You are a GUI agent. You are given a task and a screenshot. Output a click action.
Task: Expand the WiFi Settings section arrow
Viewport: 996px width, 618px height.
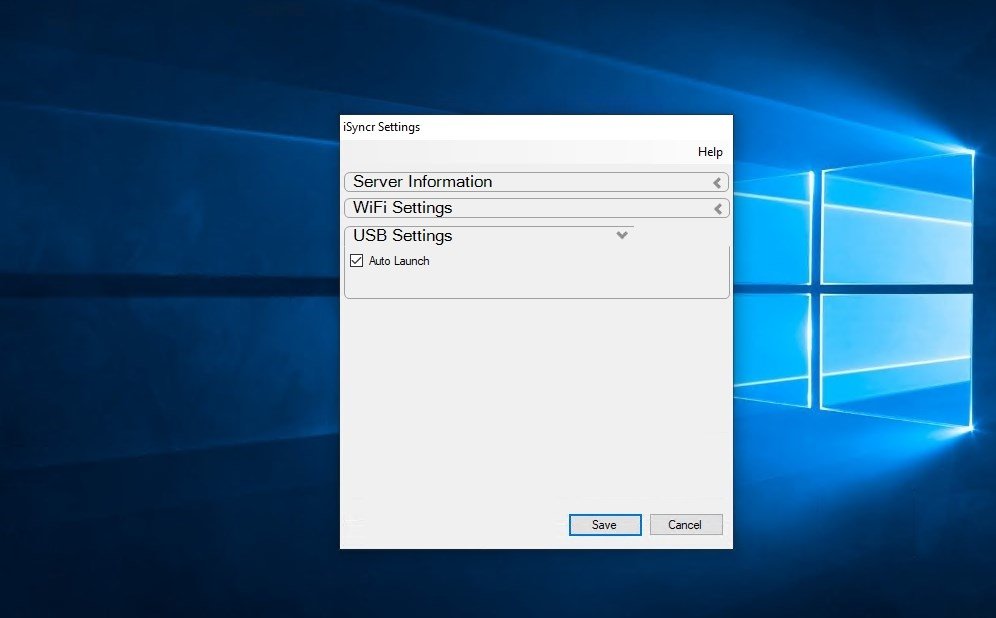click(x=717, y=208)
